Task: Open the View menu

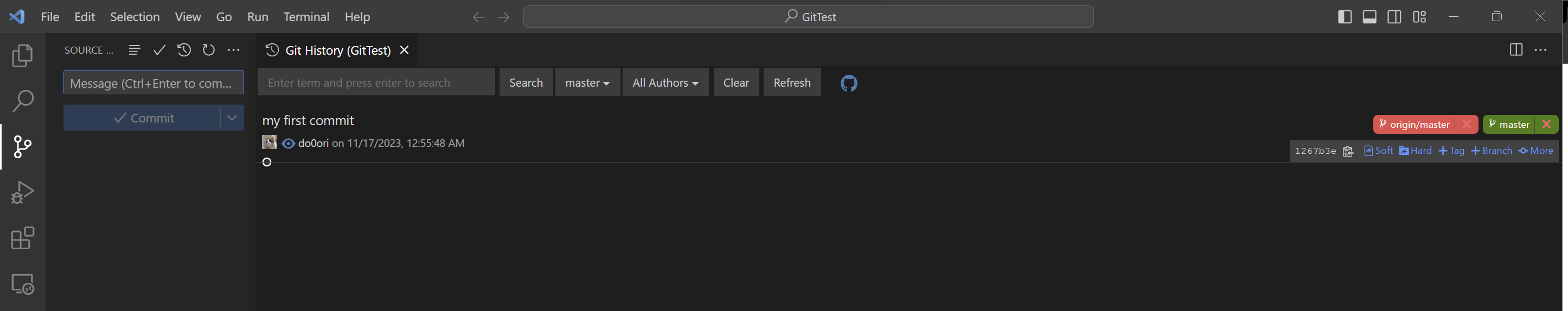Action: pyautogui.click(x=188, y=16)
